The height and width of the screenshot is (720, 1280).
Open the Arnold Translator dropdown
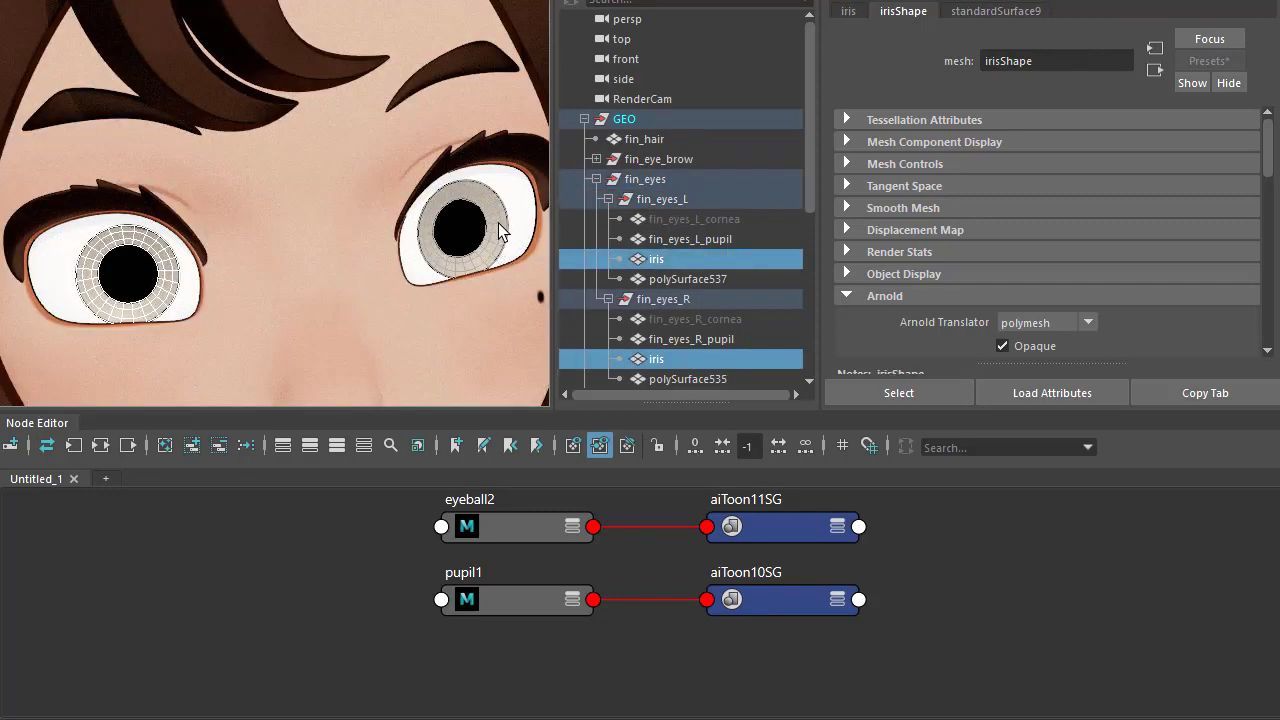coord(1088,322)
